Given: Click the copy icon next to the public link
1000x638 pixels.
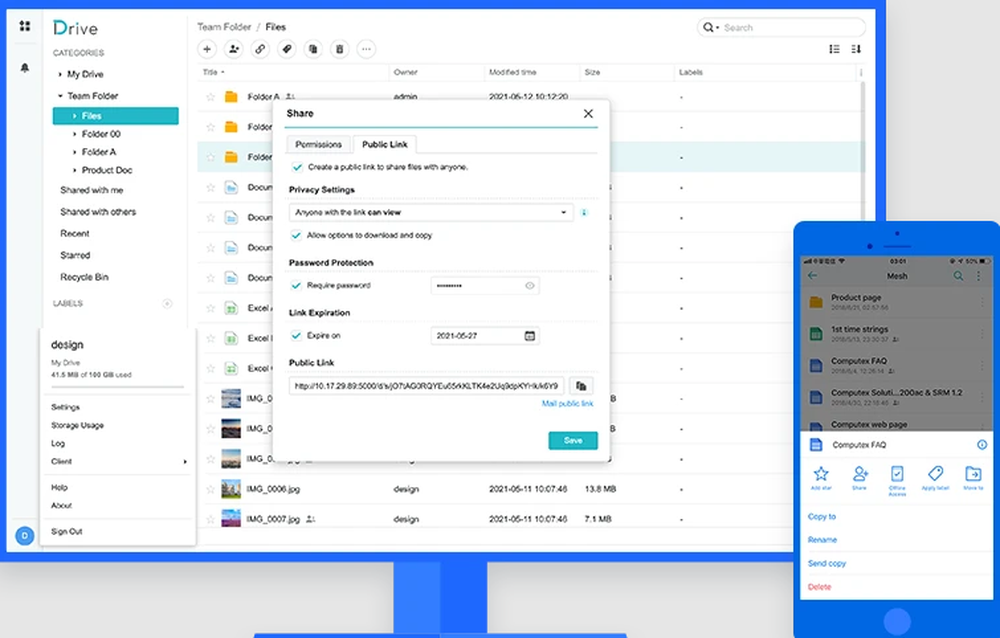Looking at the screenshot, I should [580, 384].
